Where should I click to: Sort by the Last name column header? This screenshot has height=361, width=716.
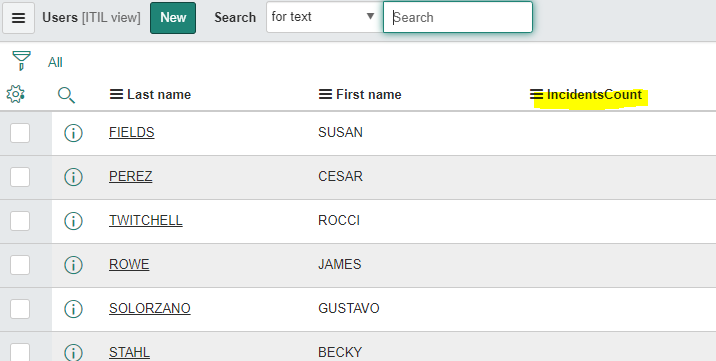(x=159, y=94)
